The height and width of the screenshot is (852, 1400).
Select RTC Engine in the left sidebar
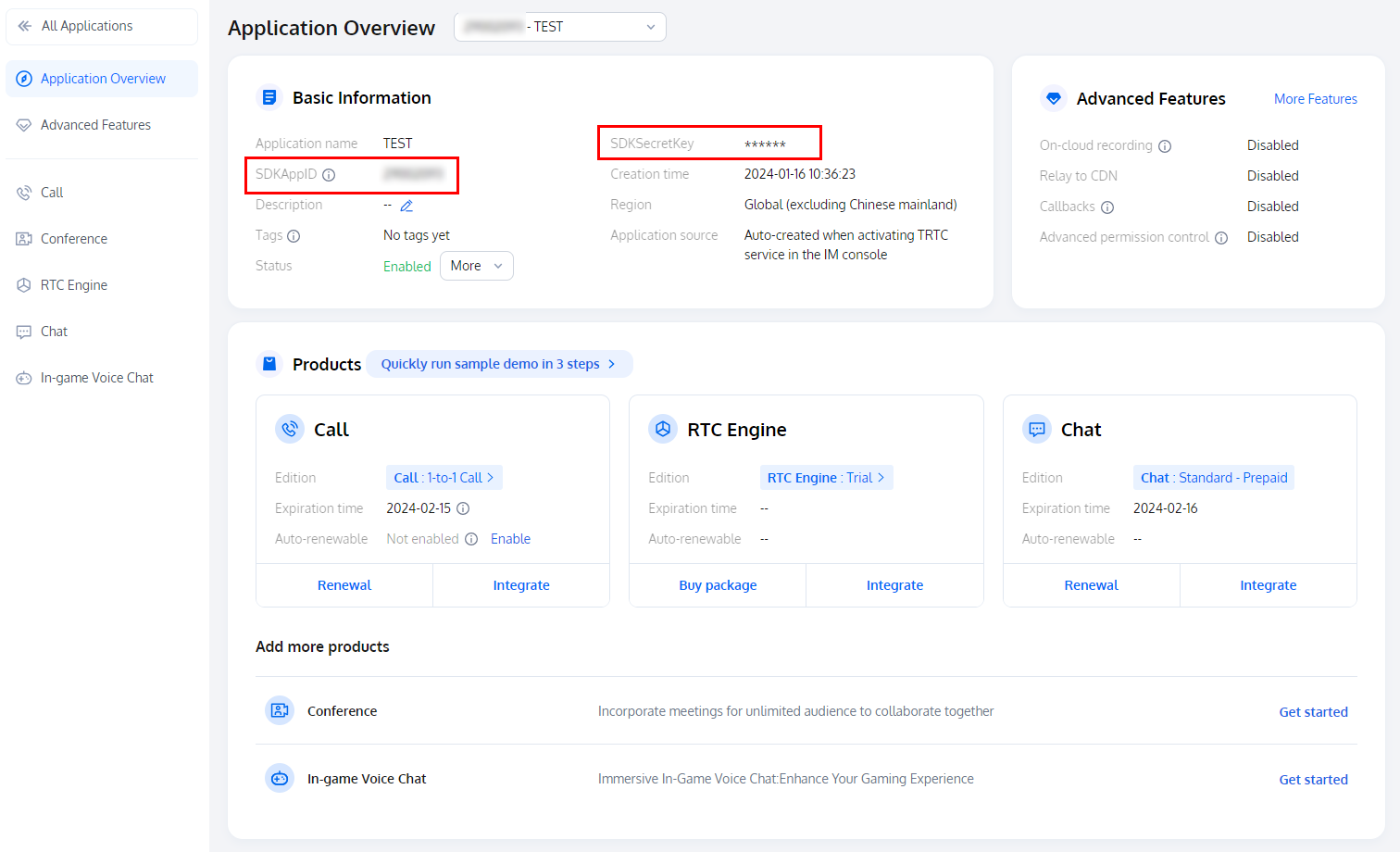click(74, 285)
